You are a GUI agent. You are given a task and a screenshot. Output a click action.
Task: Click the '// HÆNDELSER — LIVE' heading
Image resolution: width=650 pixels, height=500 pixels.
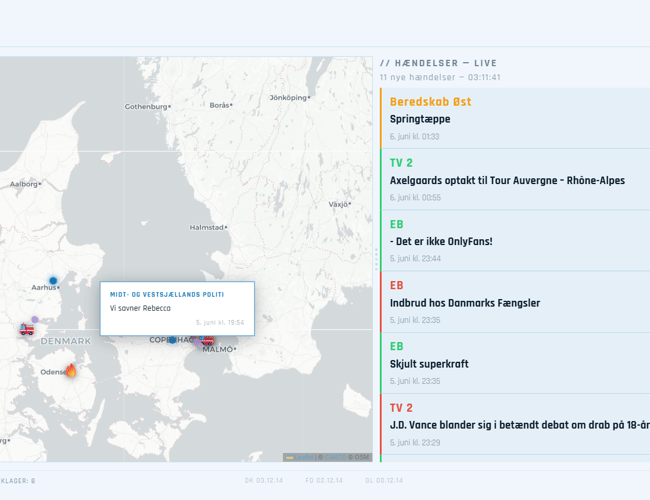[x=438, y=63]
